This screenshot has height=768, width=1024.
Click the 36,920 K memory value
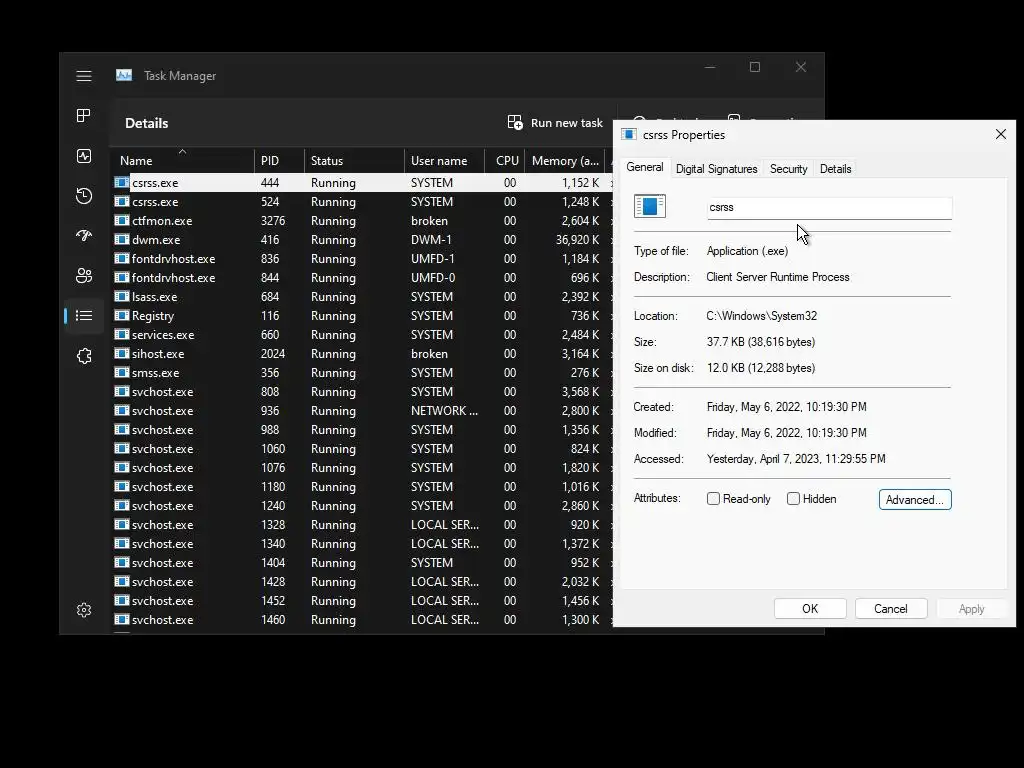[x=577, y=240]
